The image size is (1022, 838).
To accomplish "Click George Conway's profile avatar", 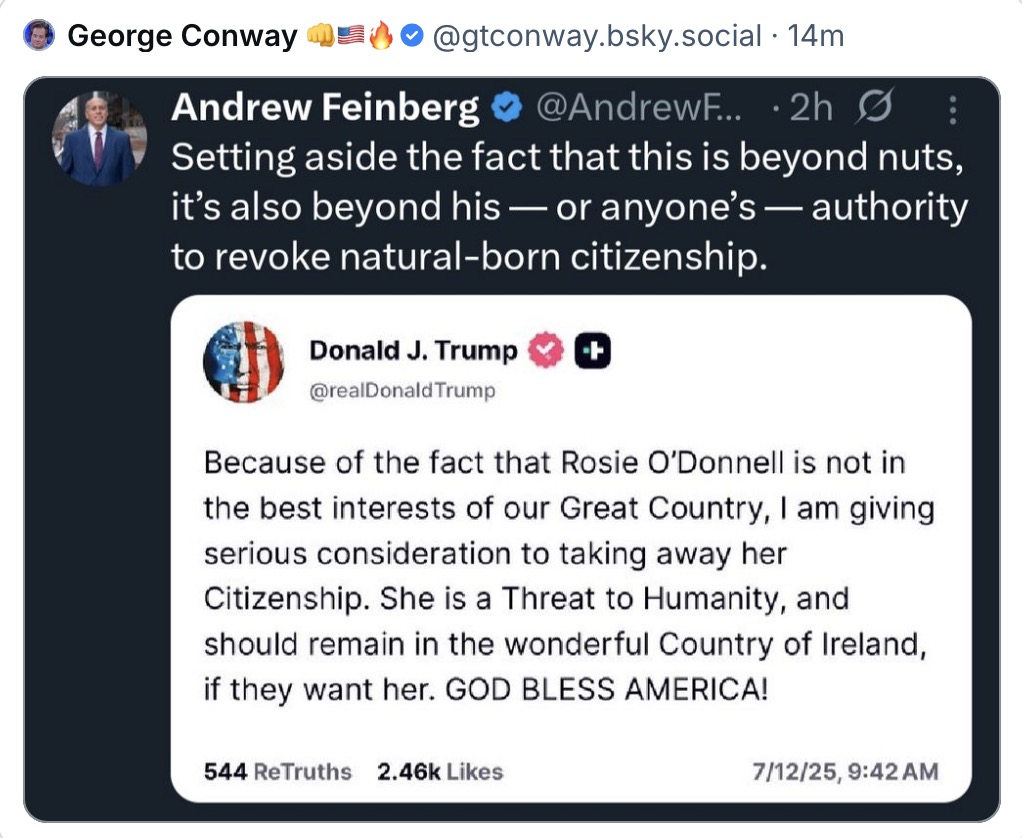I will tap(38, 37).
